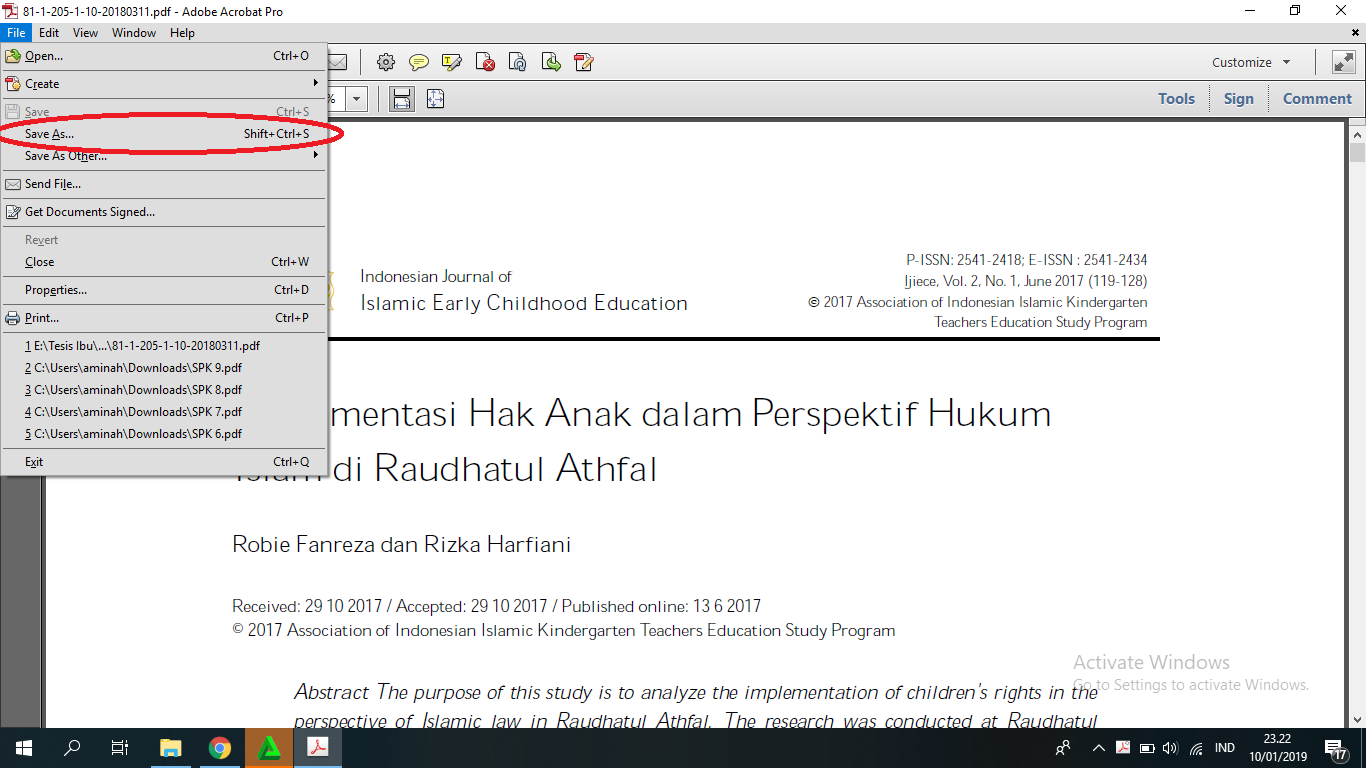Open the Tools pane

[x=1176, y=99]
